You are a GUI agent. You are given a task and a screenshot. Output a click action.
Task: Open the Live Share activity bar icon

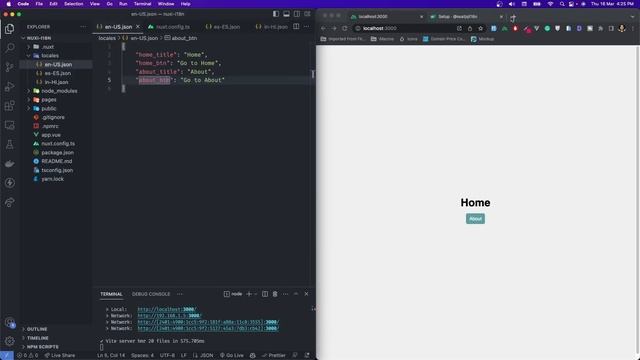9,202
